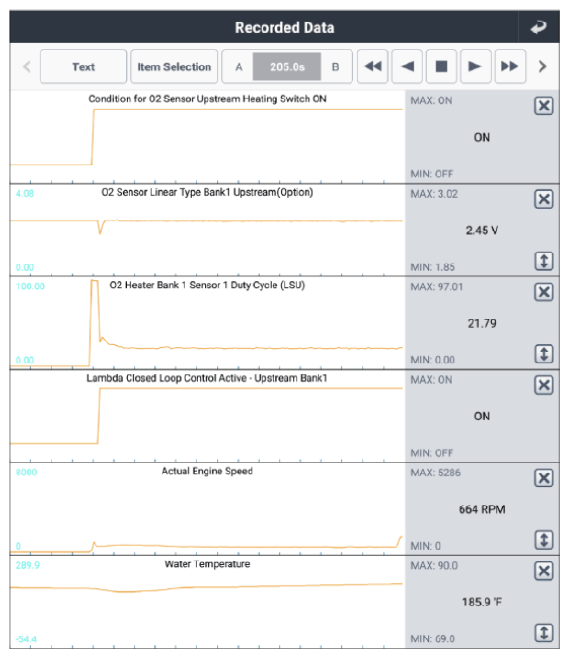Image resolution: width=569 pixels, height=658 pixels.
Task: Expand vertical scale of Actual Engine Speed graph
Action: pos(544,540)
